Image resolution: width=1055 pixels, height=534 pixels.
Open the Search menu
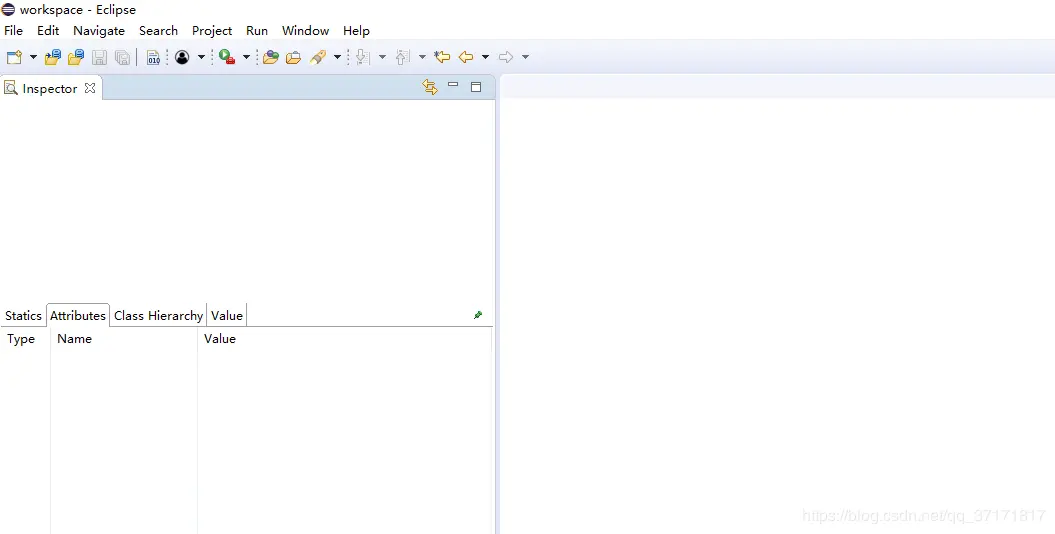[158, 31]
